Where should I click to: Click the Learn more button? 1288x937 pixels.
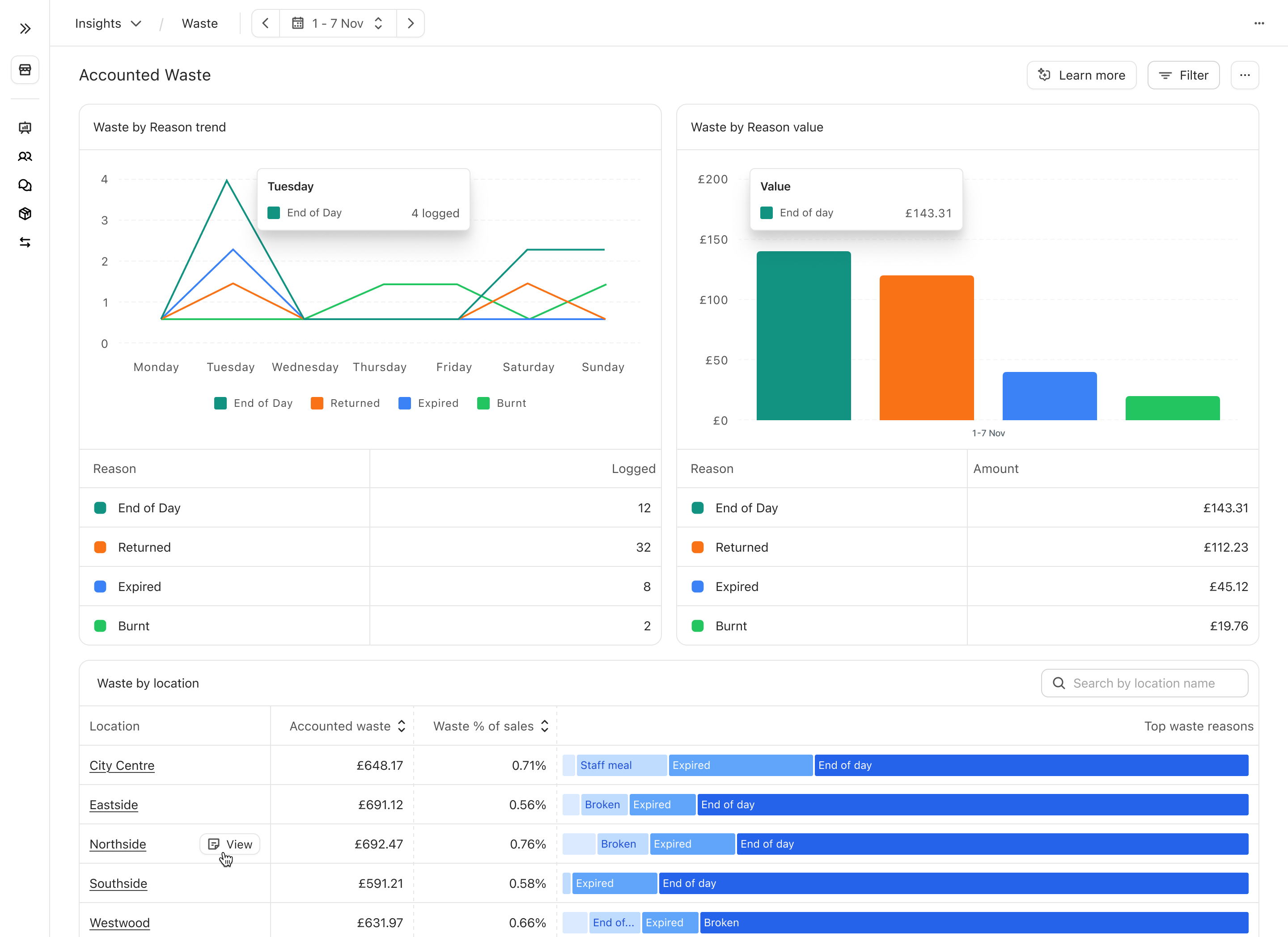1081,76
